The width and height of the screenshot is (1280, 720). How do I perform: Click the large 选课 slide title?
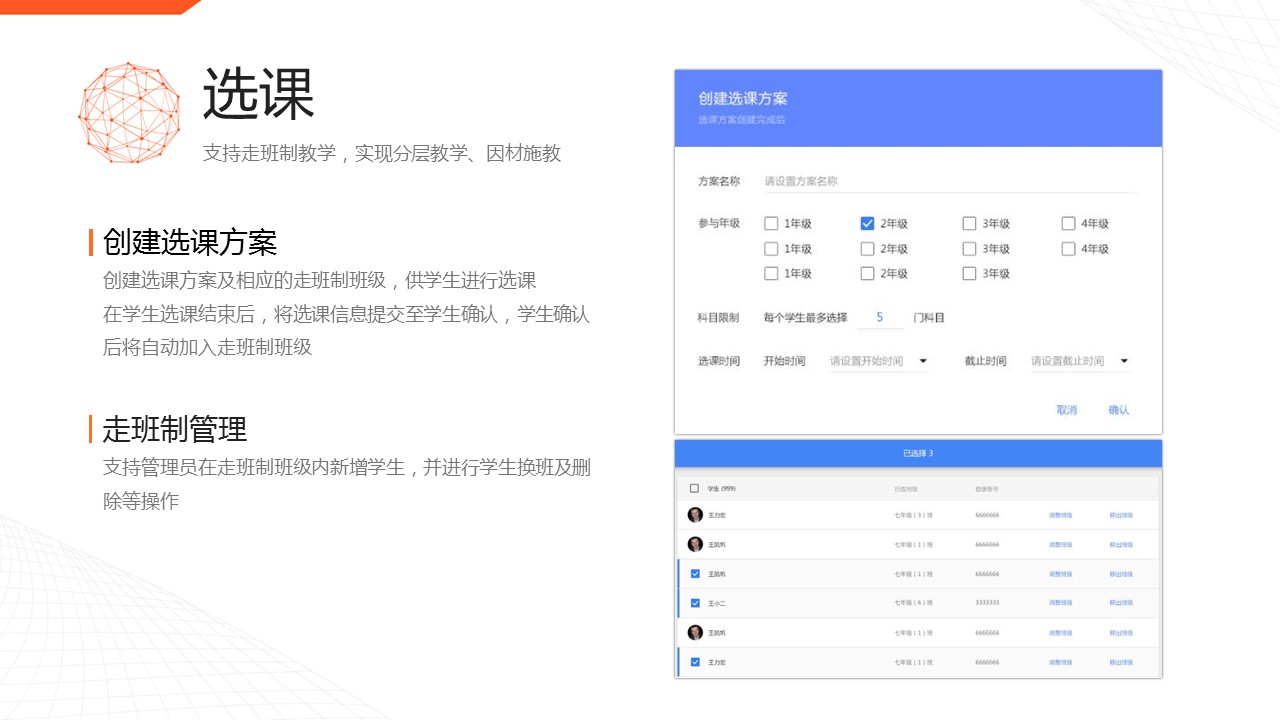259,95
